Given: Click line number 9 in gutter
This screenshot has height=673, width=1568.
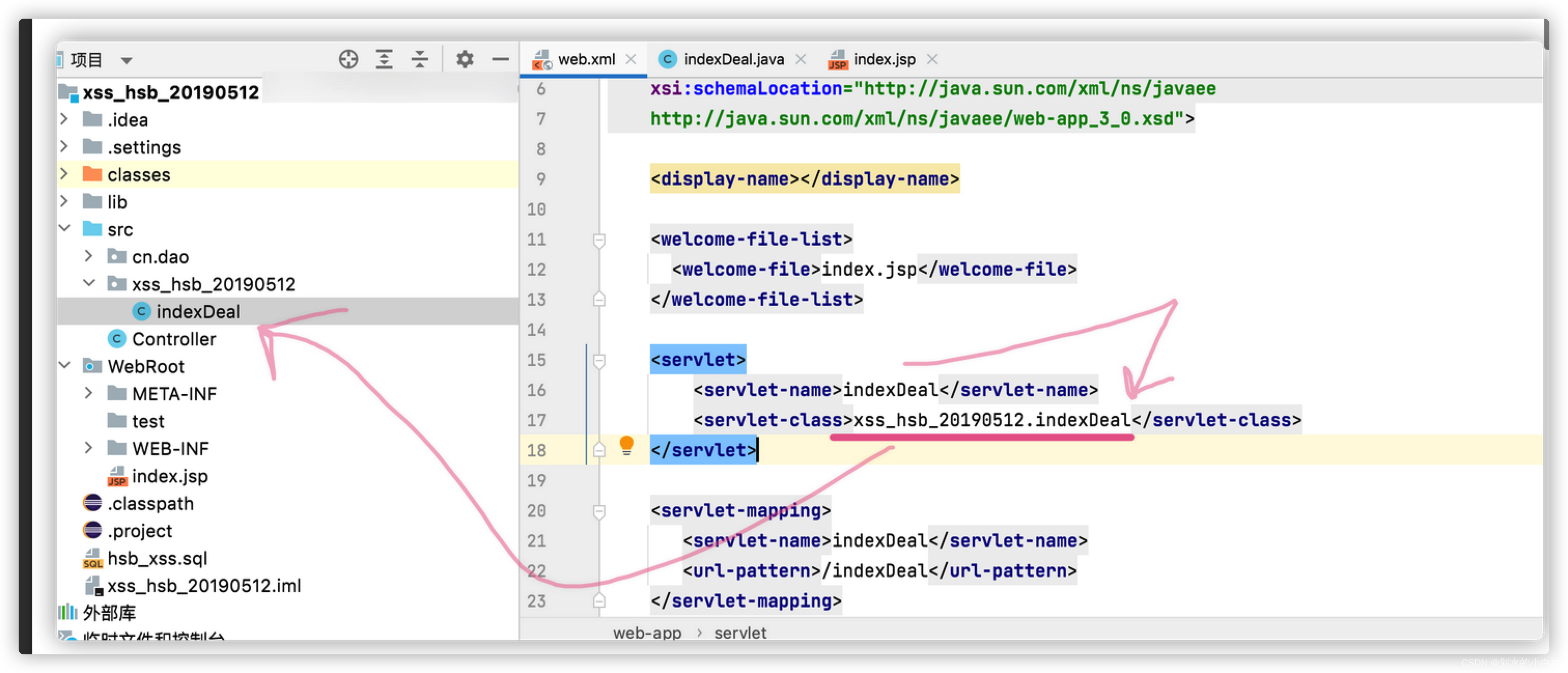Looking at the screenshot, I should (540, 179).
